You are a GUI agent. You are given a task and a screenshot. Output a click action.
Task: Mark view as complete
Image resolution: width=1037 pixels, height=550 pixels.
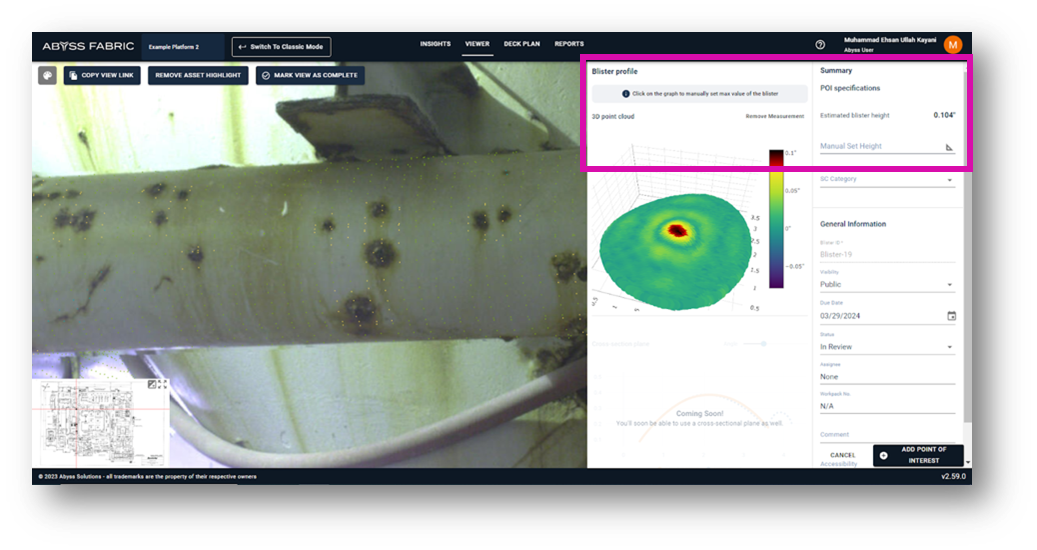point(309,75)
